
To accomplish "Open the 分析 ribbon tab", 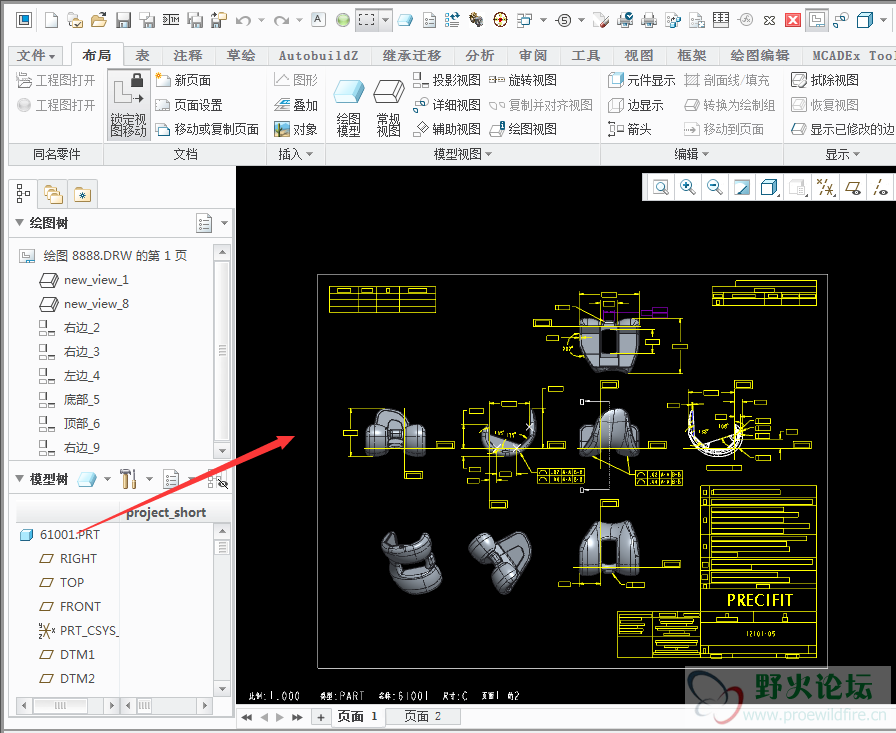I will [x=479, y=55].
